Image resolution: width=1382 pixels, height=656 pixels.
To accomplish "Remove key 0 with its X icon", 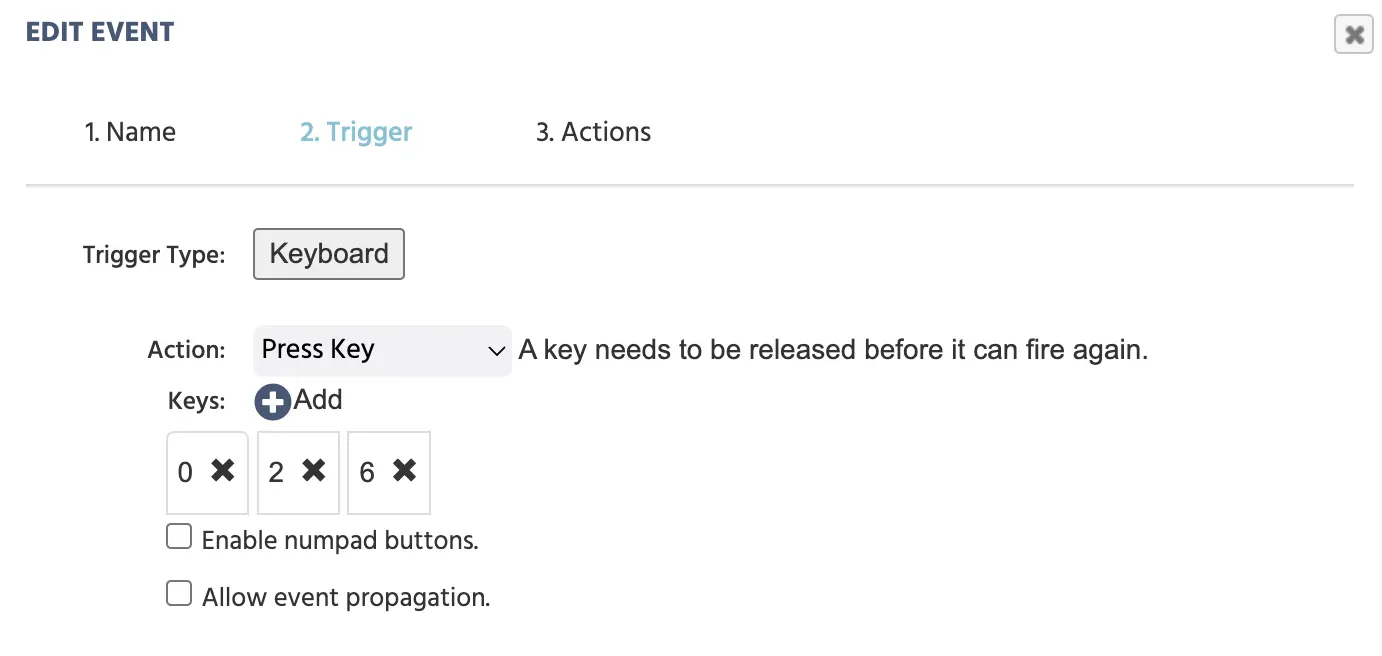I will point(223,470).
